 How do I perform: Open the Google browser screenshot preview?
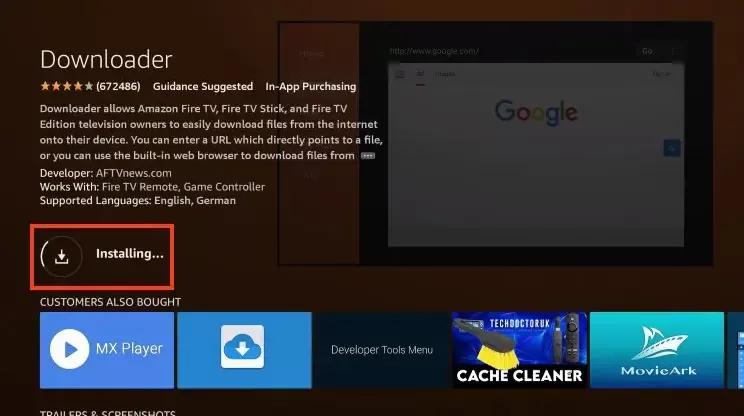coord(495,143)
